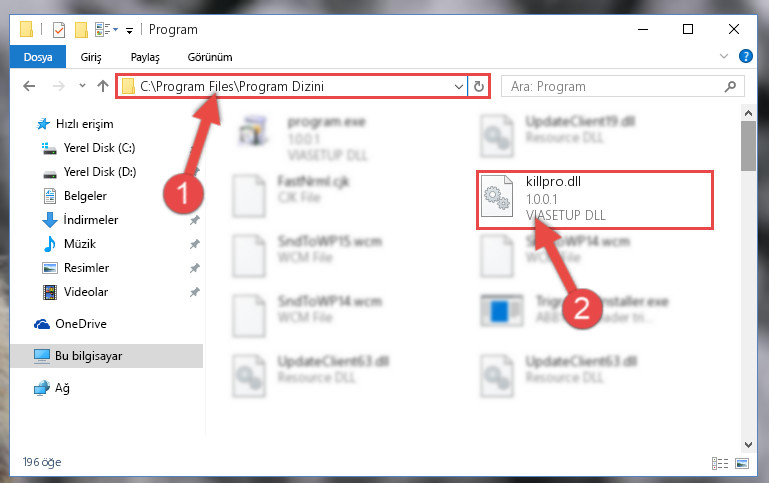
Task: Open the recent locations dropdown arrow
Action: click(82, 86)
